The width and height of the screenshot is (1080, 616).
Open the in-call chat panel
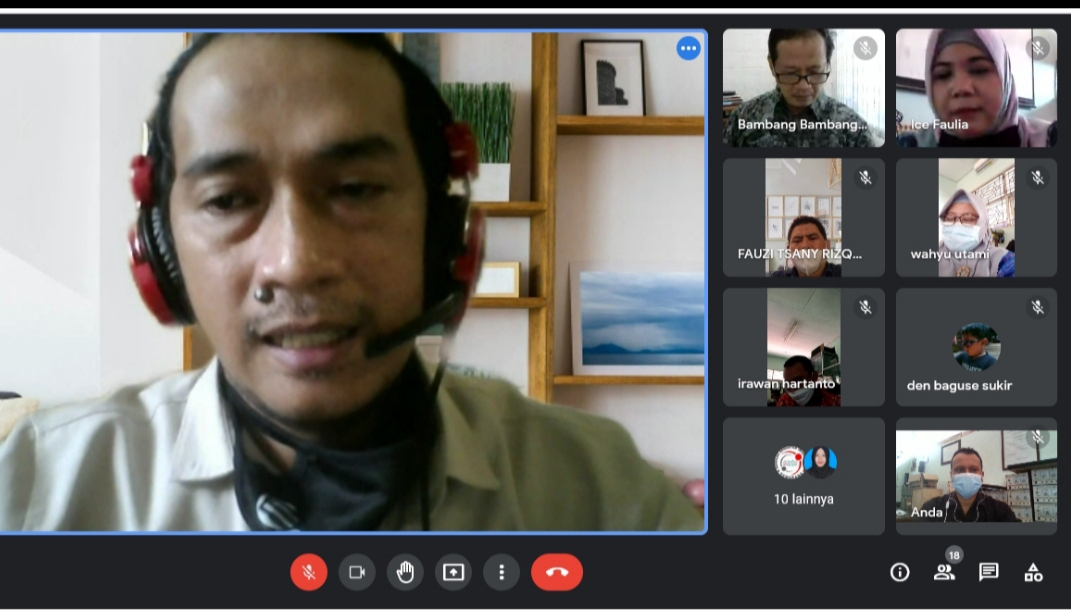point(988,572)
